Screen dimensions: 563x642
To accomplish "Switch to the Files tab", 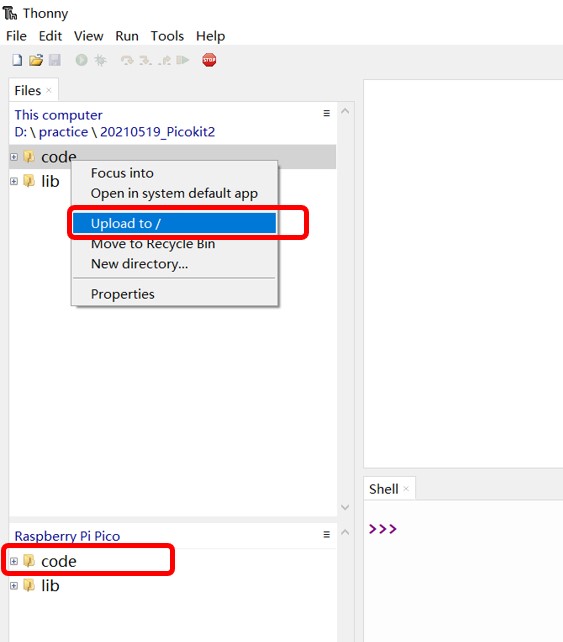I will pos(28,90).
